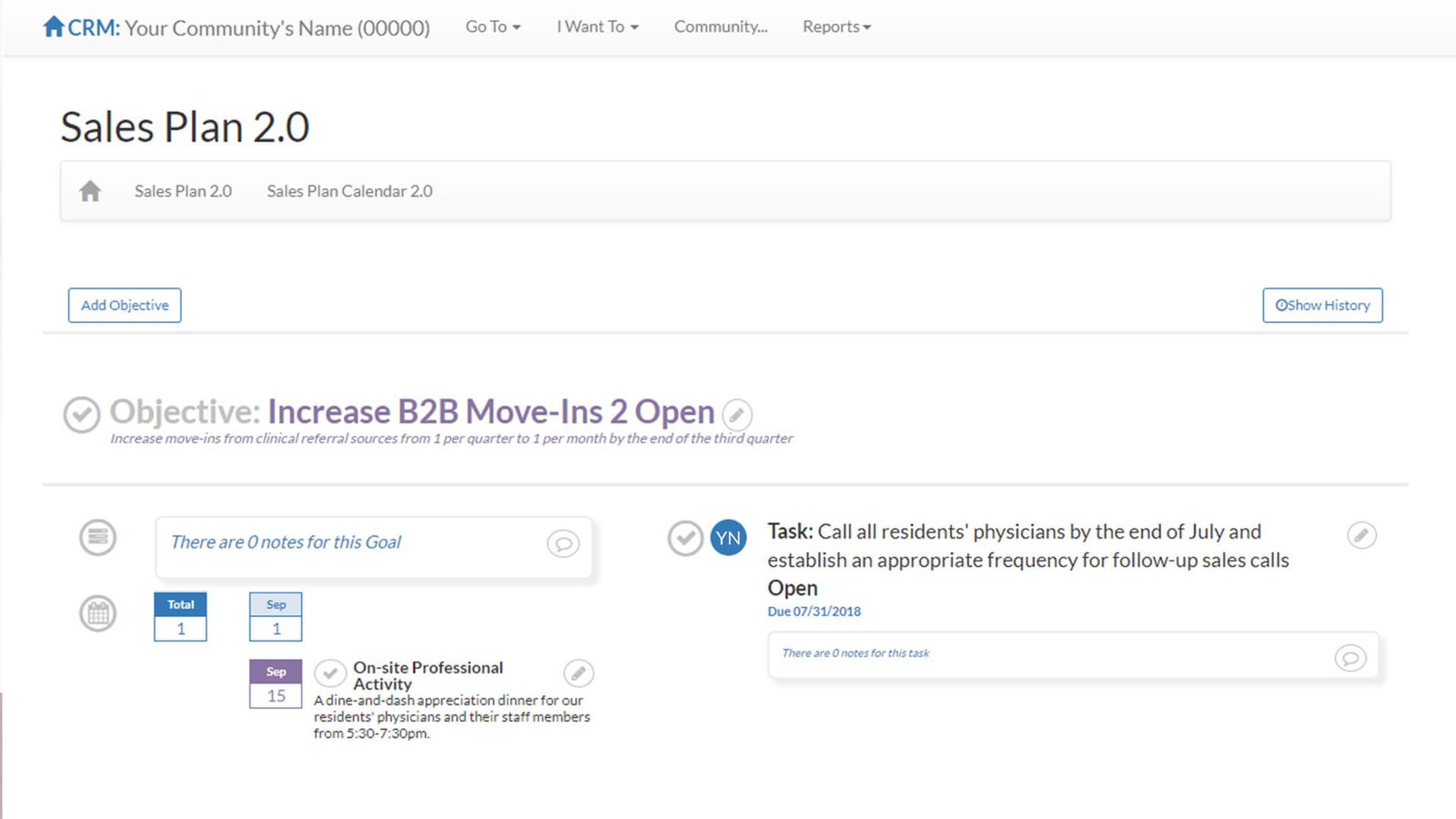This screenshot has width=1456, height=819.
Task: Click the Show History button
Action: tap(1322, 306)
